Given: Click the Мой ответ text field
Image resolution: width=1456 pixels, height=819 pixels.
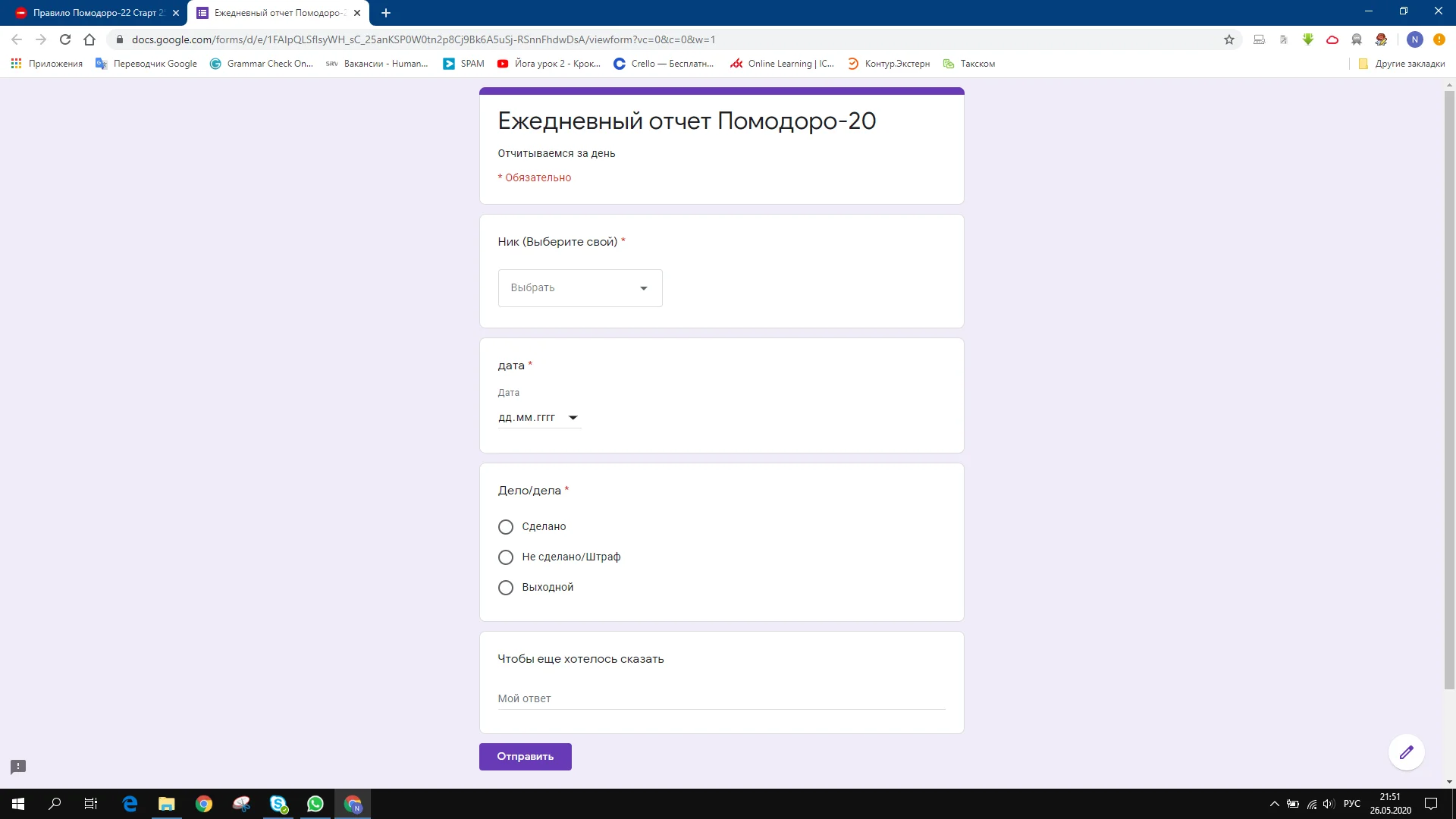Looking at the screenshot, I should coord(720,698).
